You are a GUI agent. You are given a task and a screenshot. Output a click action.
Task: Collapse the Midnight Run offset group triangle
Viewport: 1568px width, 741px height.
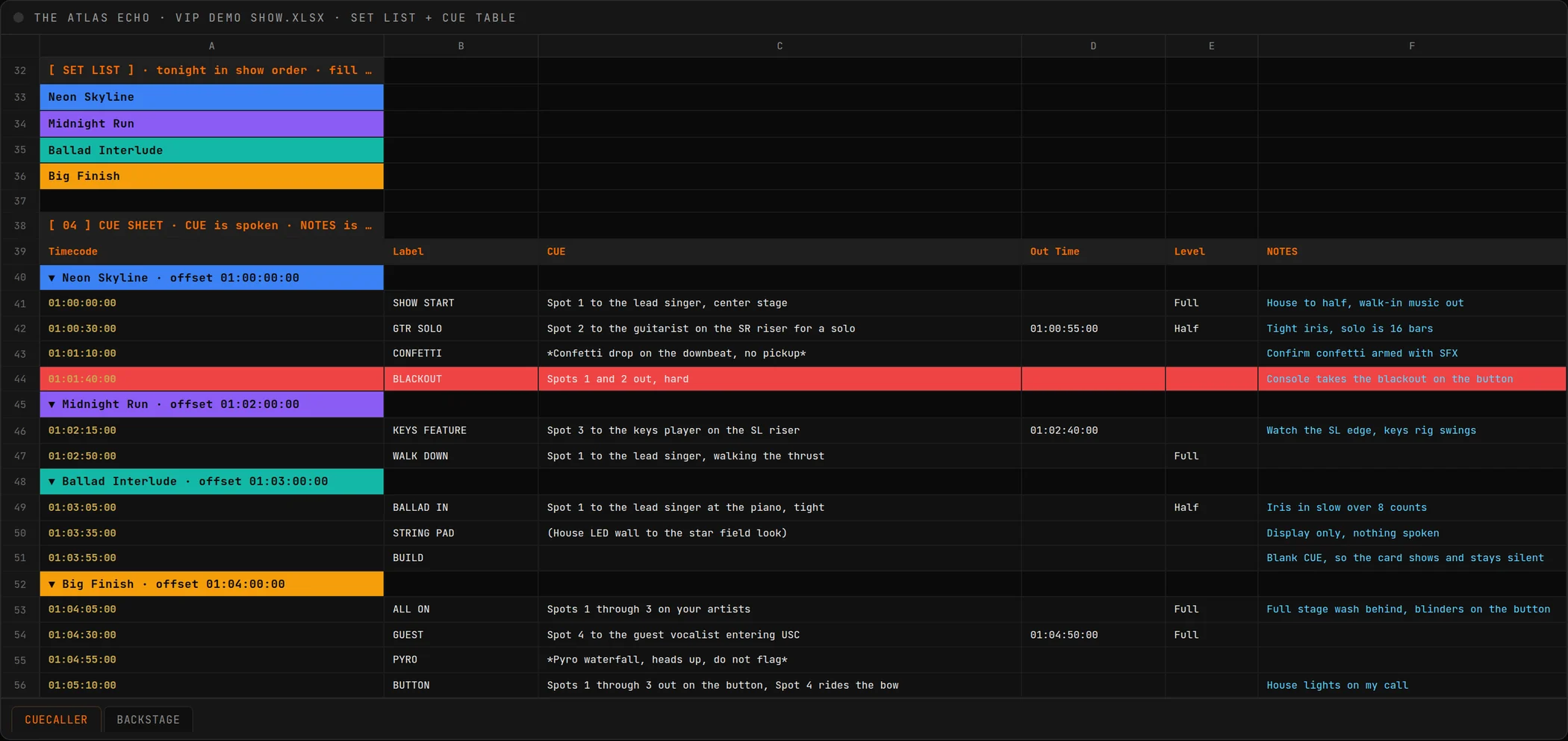(52, 404)
